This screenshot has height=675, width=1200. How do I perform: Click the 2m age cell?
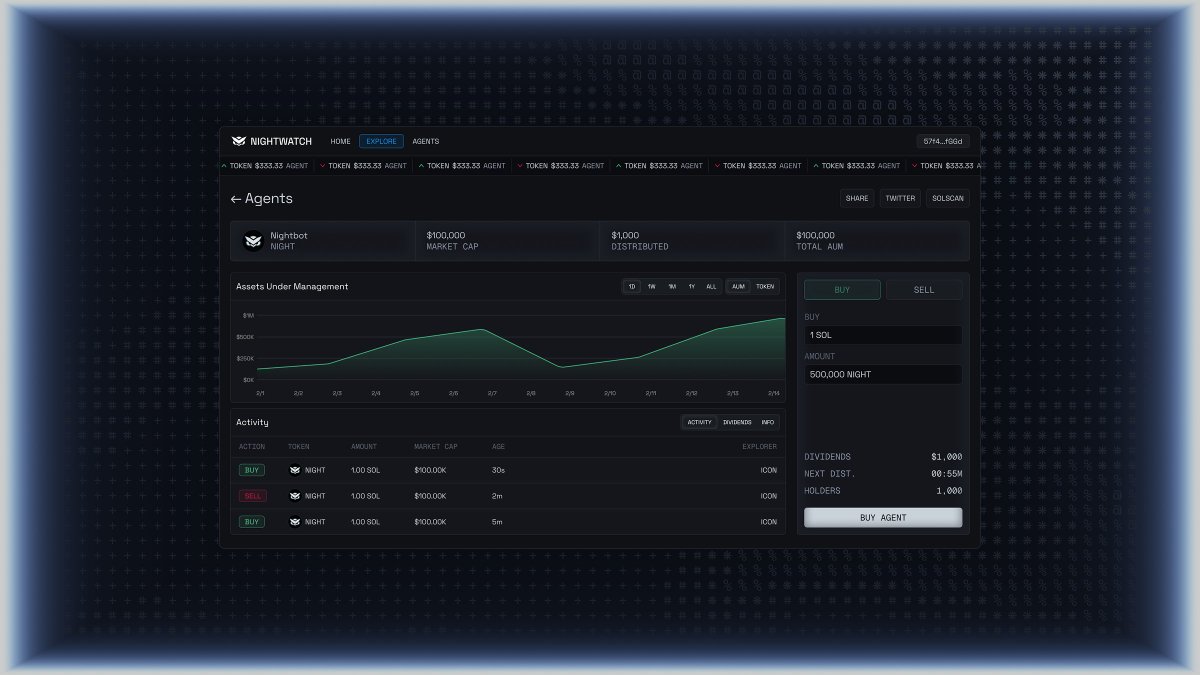point(496,496)
